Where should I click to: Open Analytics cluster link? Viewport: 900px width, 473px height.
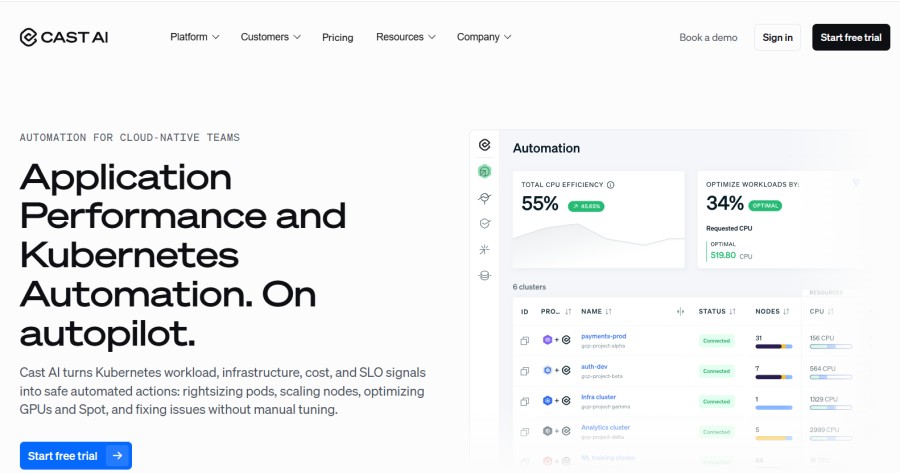[605, 428]
